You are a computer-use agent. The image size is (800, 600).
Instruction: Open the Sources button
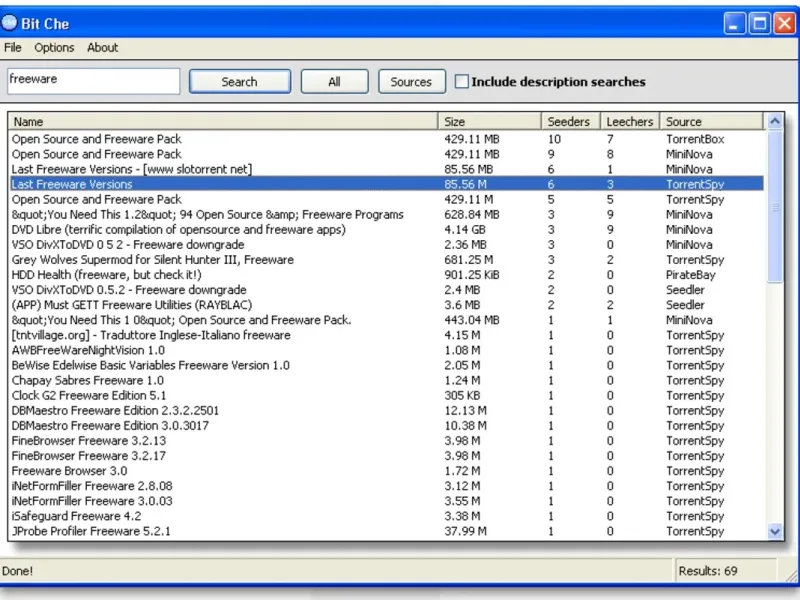(x=411, y=82)
